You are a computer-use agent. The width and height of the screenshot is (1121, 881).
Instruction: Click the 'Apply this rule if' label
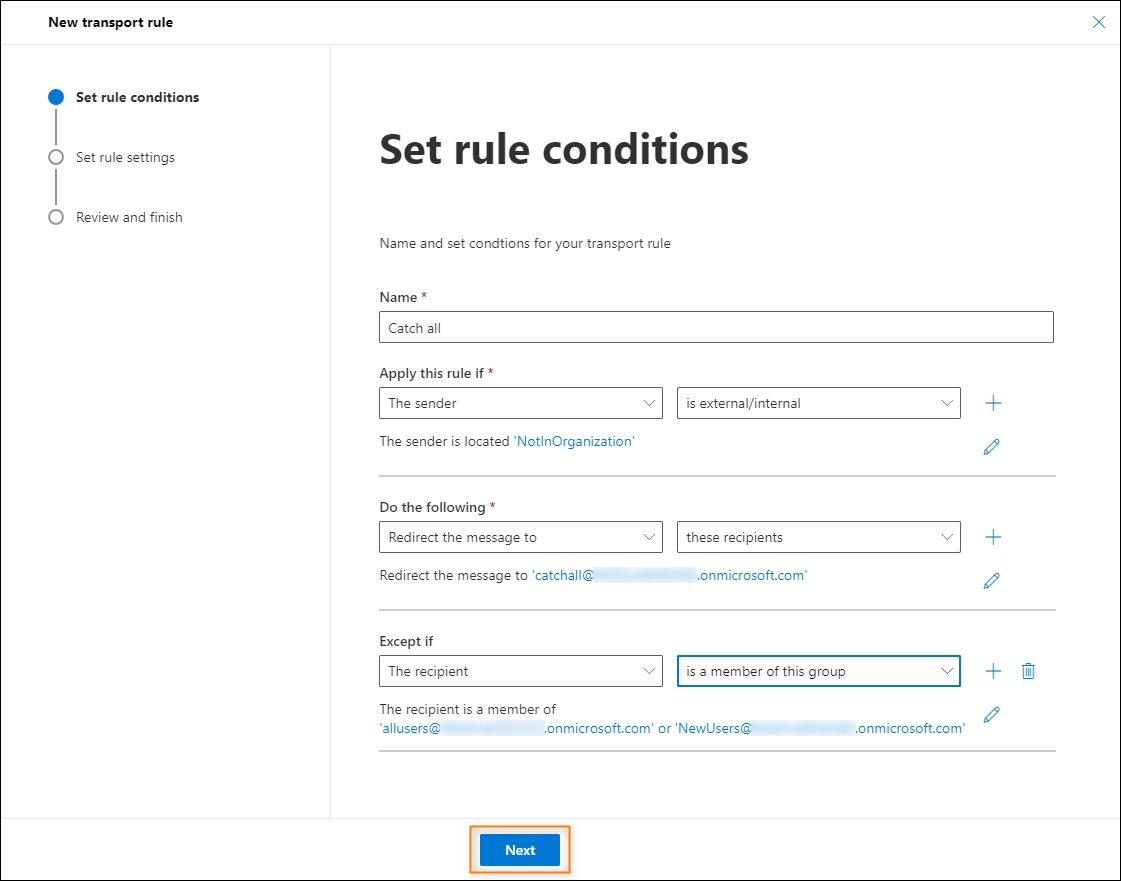[x=432, y=373]
